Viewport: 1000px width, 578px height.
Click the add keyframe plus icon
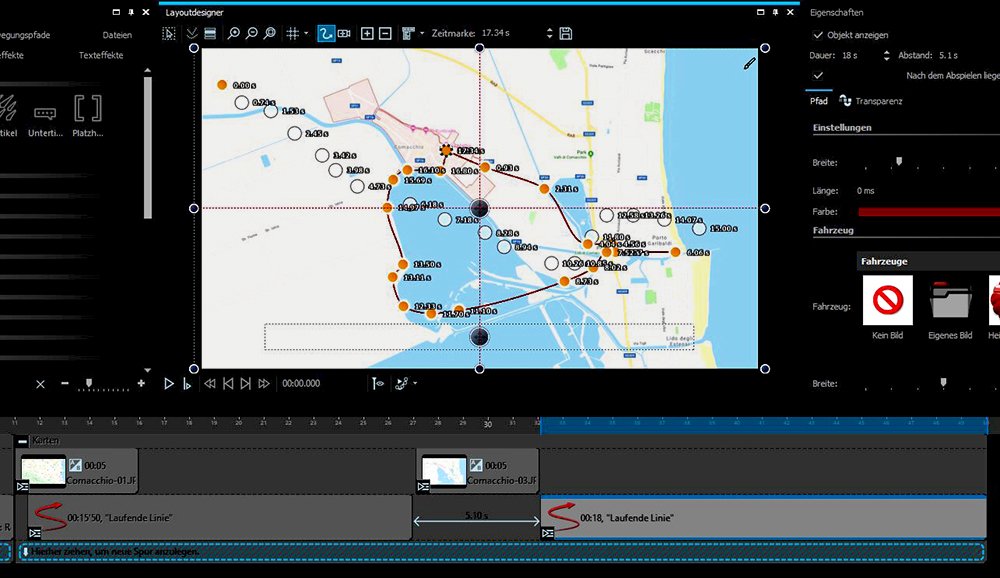(x=367, y=34)
